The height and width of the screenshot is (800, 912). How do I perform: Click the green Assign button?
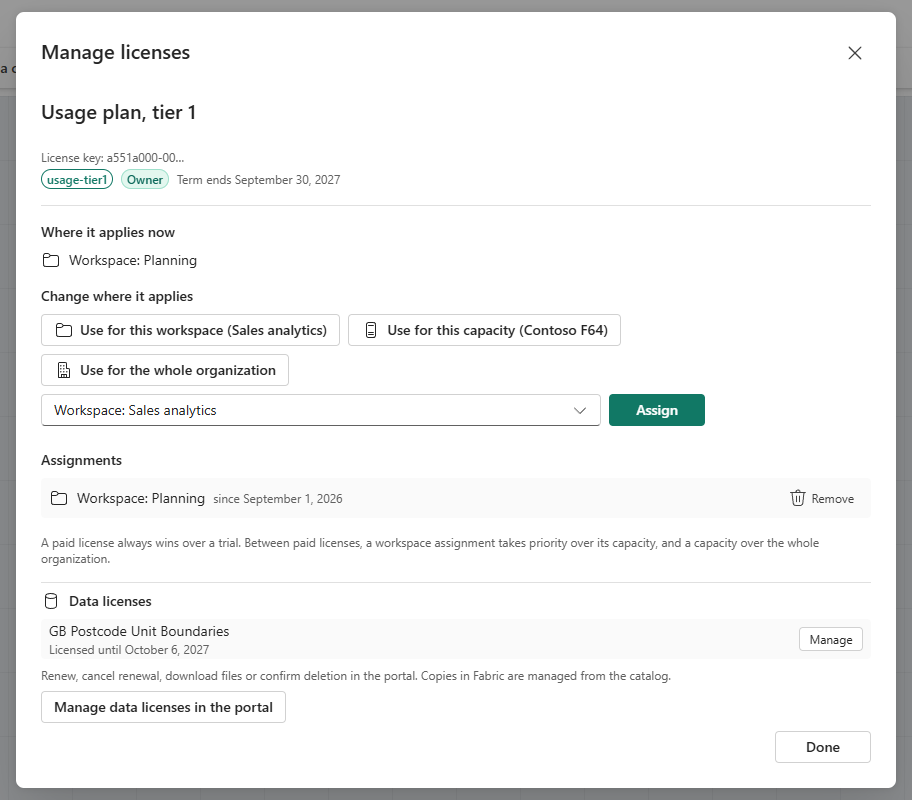(x=657, y=410)
